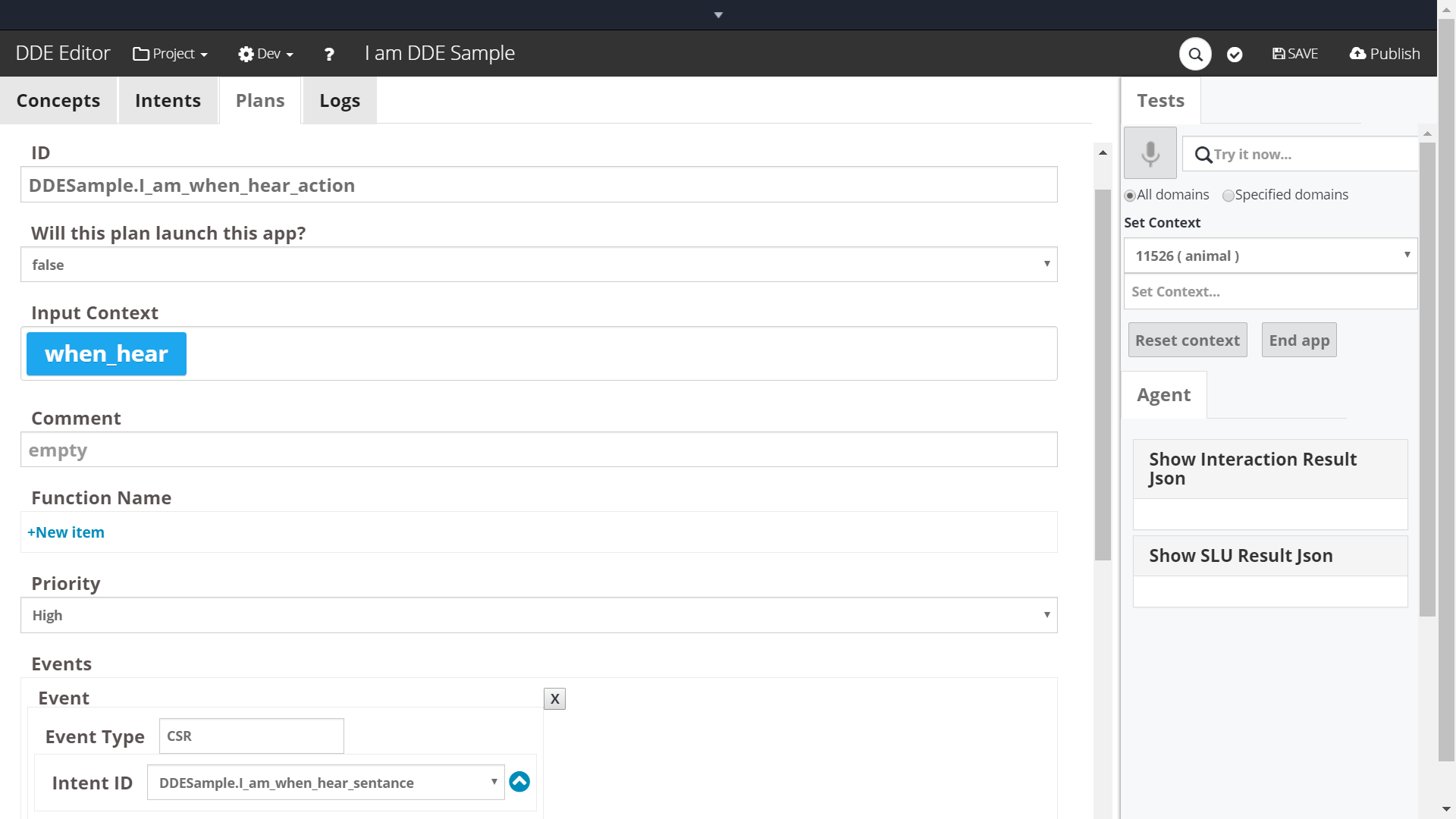This screenshot has height=819, width=1456.
Task: Switch to the Plans tab
Action: (260, 100)
